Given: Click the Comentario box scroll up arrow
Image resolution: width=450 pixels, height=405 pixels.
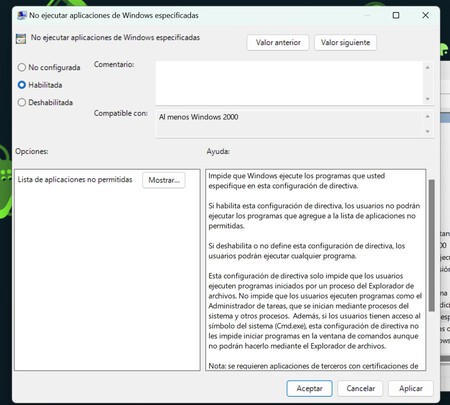Looking at the screenshot, I should (x=428, y=68).
